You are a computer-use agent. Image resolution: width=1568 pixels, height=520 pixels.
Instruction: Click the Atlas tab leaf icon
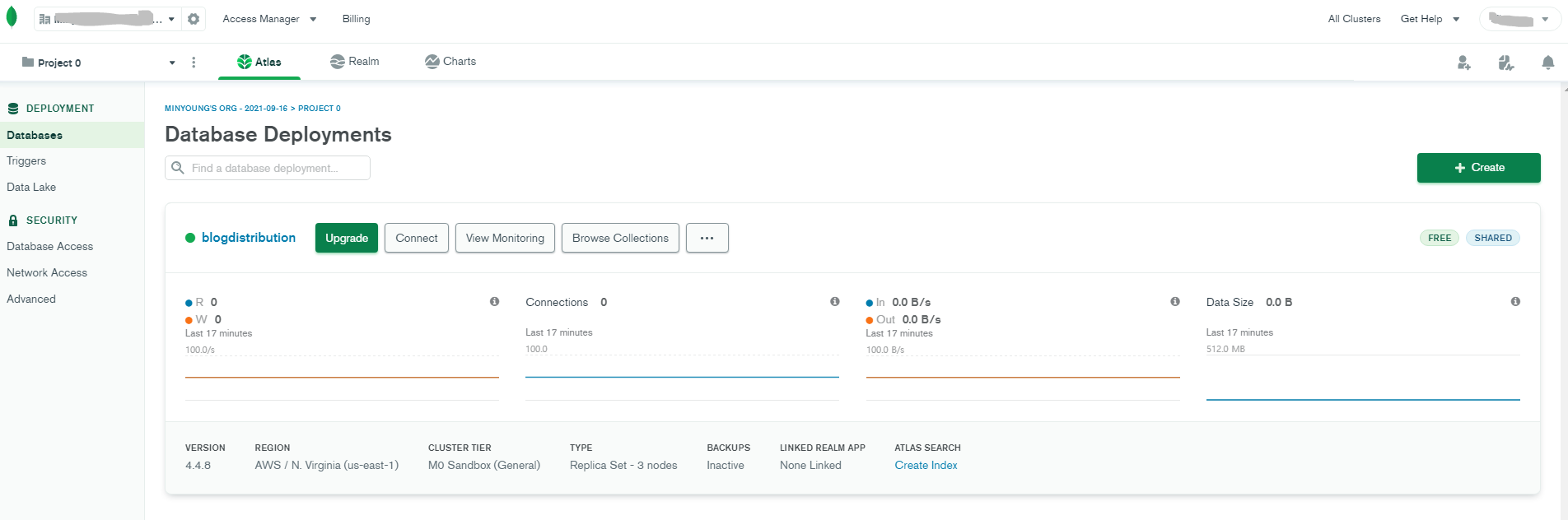coord(245,62)
